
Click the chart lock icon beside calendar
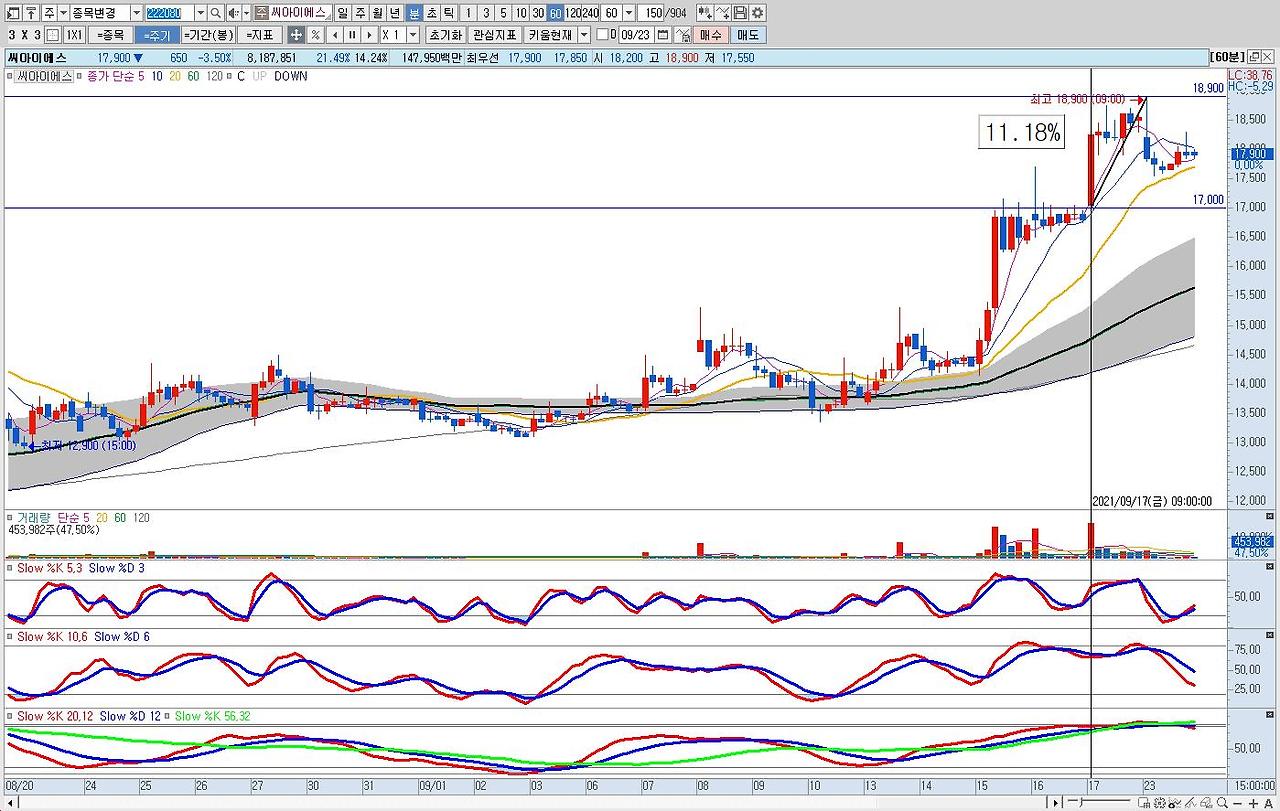point(684,35)
